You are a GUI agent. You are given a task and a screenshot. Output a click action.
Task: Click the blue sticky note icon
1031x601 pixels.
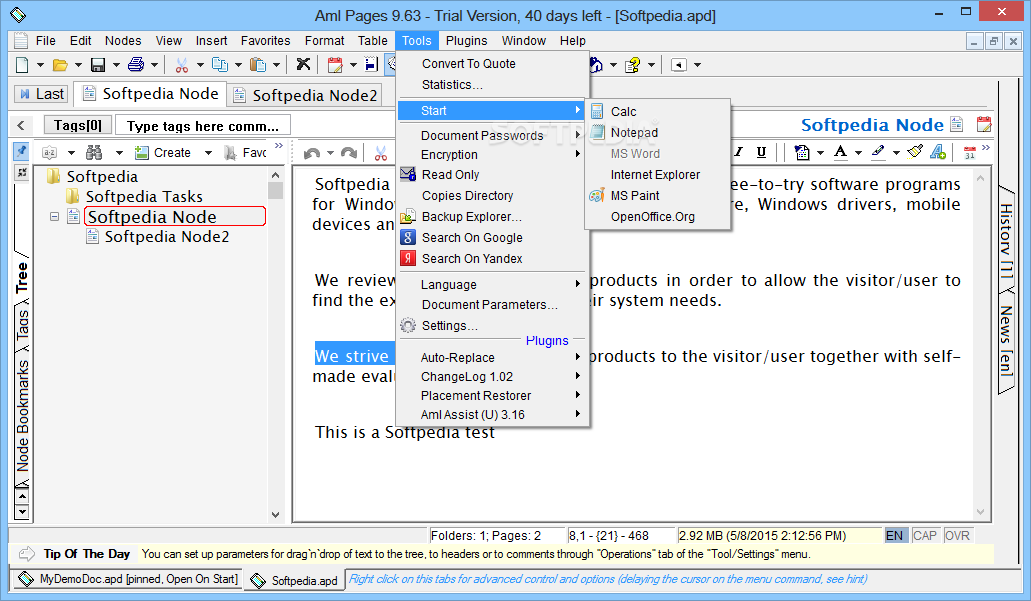[372, 64]
